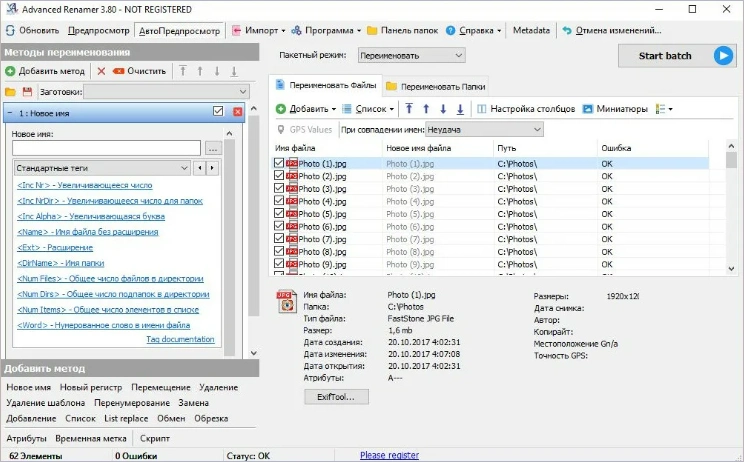Open the Миниатюры thumbnails view
Screen dimensions: 744x462
tap(615, 108)
